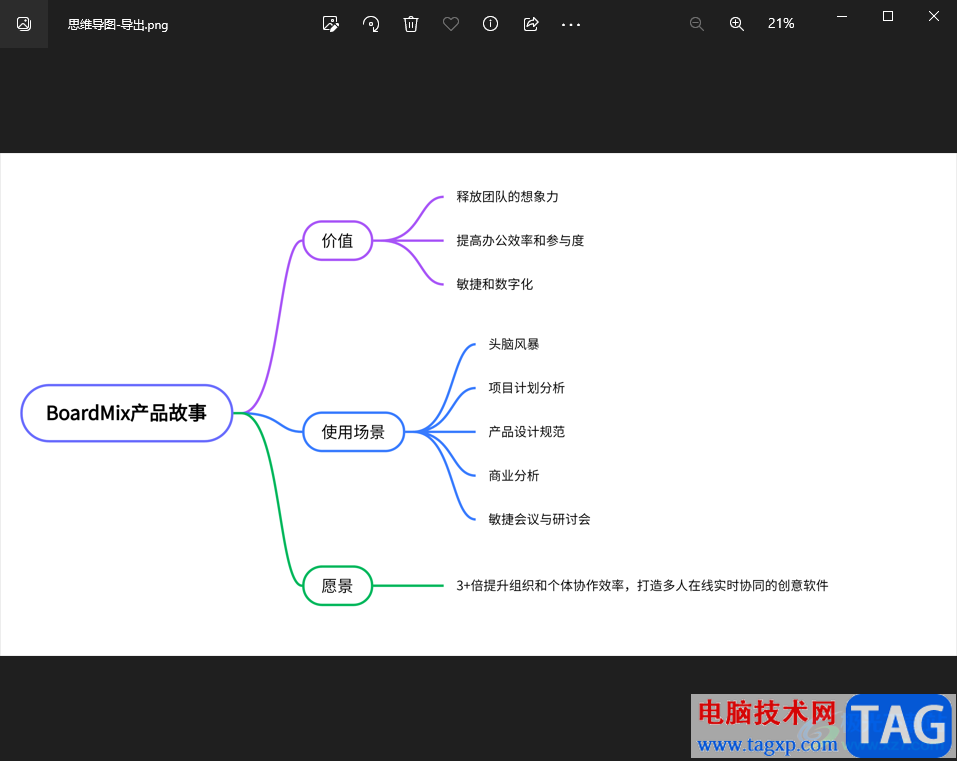Maximize the Photos window
Image resolution: width=957 pixels, height=761 pixels.
[x=888, y=16]
